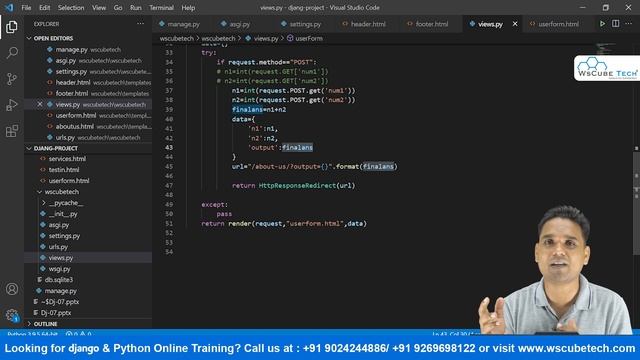Open the Selection menu
This screenshot has width=640, height=360.
point(71,8)
